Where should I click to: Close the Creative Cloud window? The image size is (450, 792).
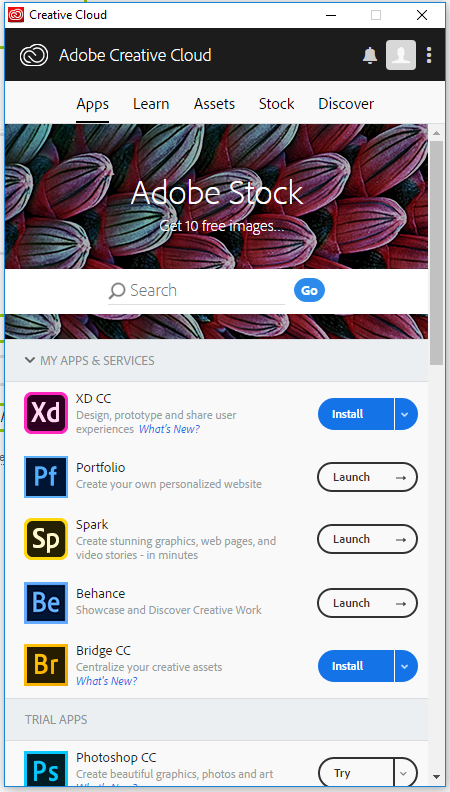(422, 15)
